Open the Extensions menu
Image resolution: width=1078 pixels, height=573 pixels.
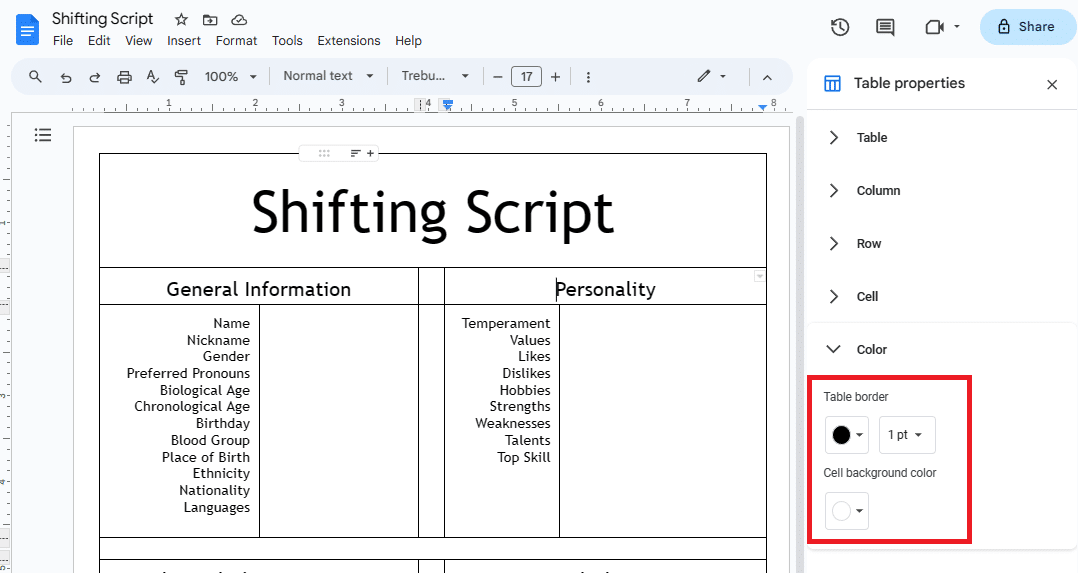coord(349,41)
